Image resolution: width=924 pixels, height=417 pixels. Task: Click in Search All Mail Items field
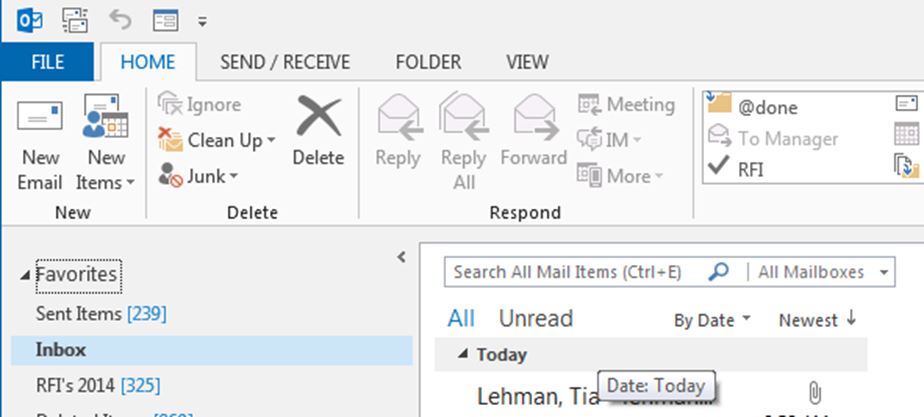tap(575, 272)
